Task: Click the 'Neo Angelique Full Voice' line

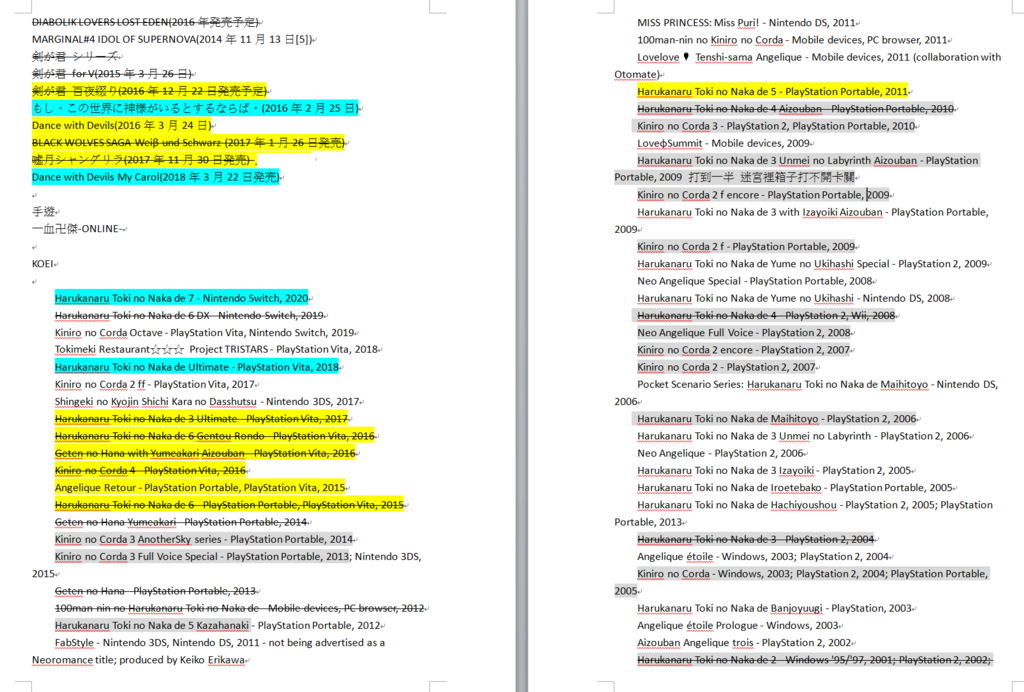Action: (744, 332)
